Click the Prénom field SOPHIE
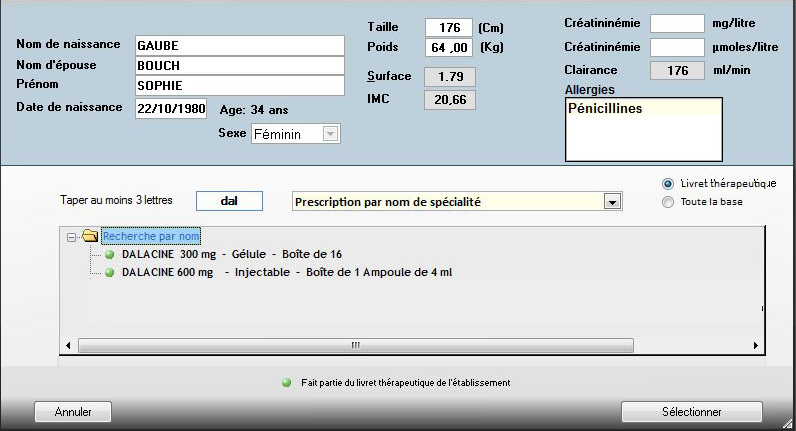The width and height of the screenshot is (796, 431). (240, 85)
